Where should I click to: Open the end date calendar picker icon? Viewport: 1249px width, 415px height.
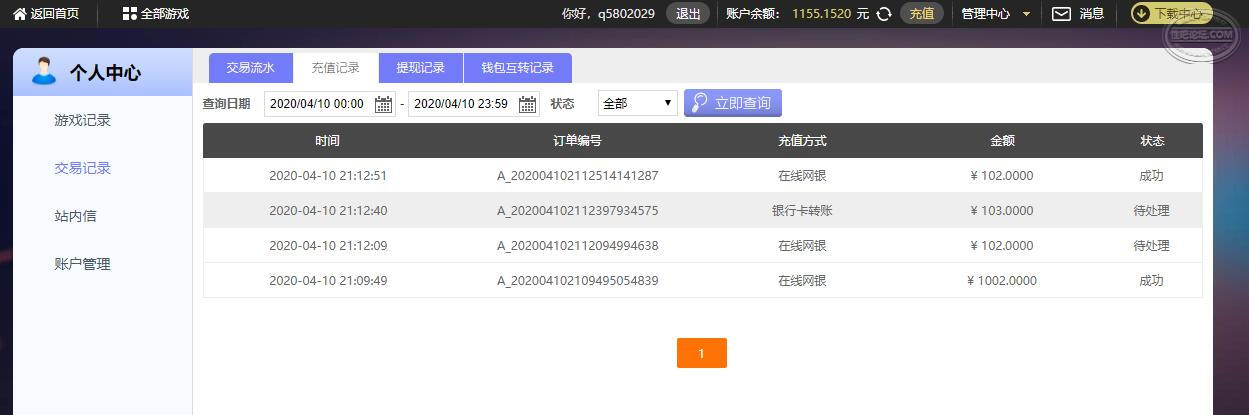[528, 104]
